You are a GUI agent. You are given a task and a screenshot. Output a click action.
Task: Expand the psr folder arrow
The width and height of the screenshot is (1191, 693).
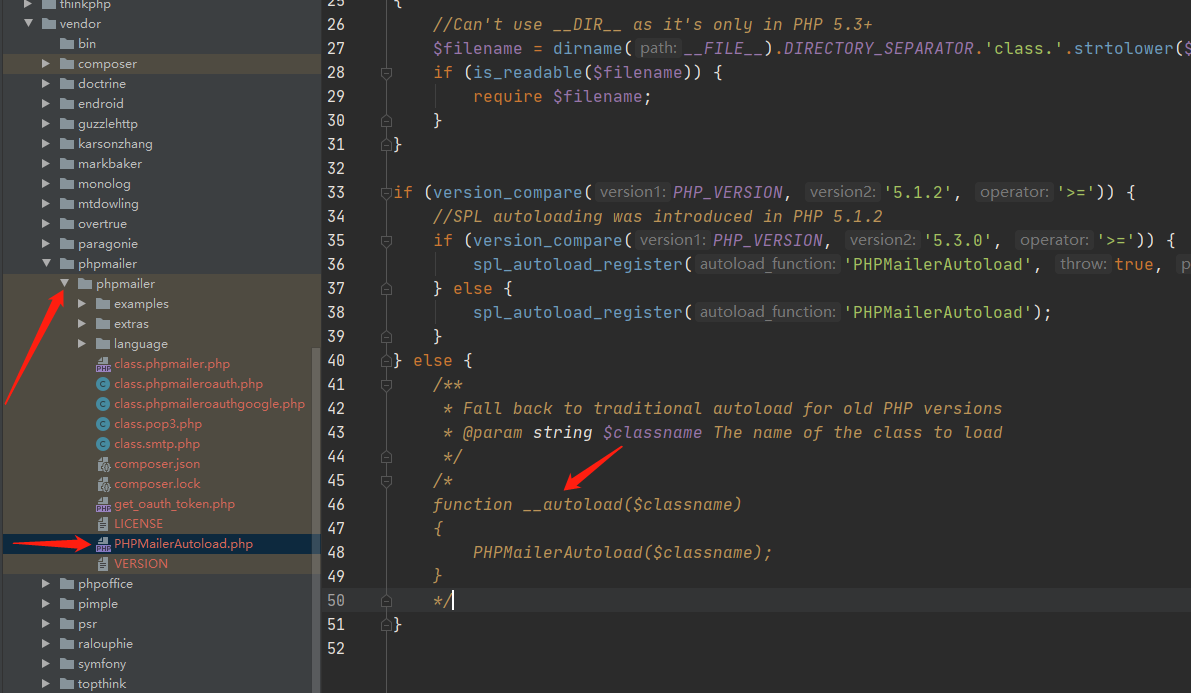click(x=46, y=624)
